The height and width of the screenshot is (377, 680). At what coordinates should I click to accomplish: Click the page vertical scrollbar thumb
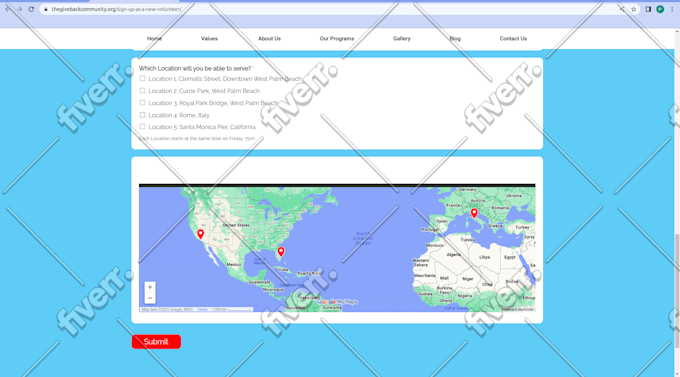click(x=677, y=290)
